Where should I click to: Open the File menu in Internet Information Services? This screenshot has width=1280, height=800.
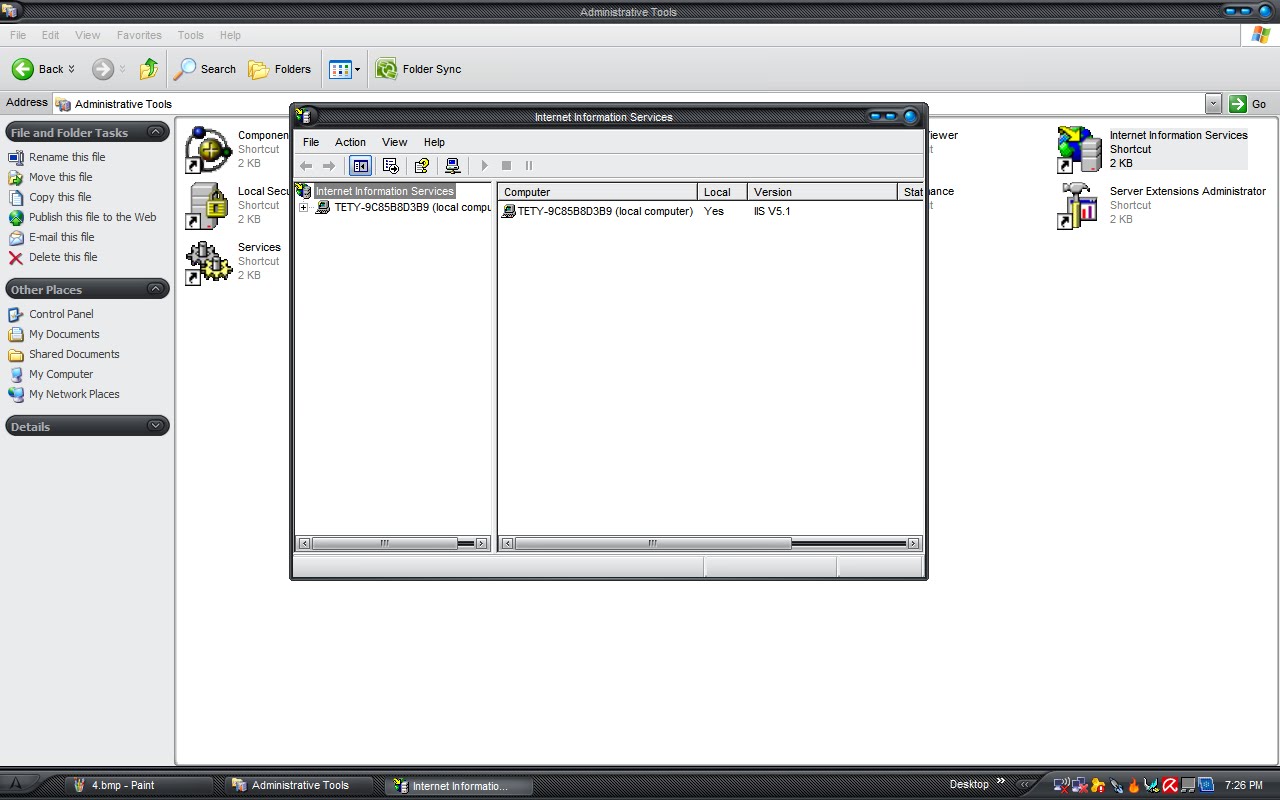[311, 142]
